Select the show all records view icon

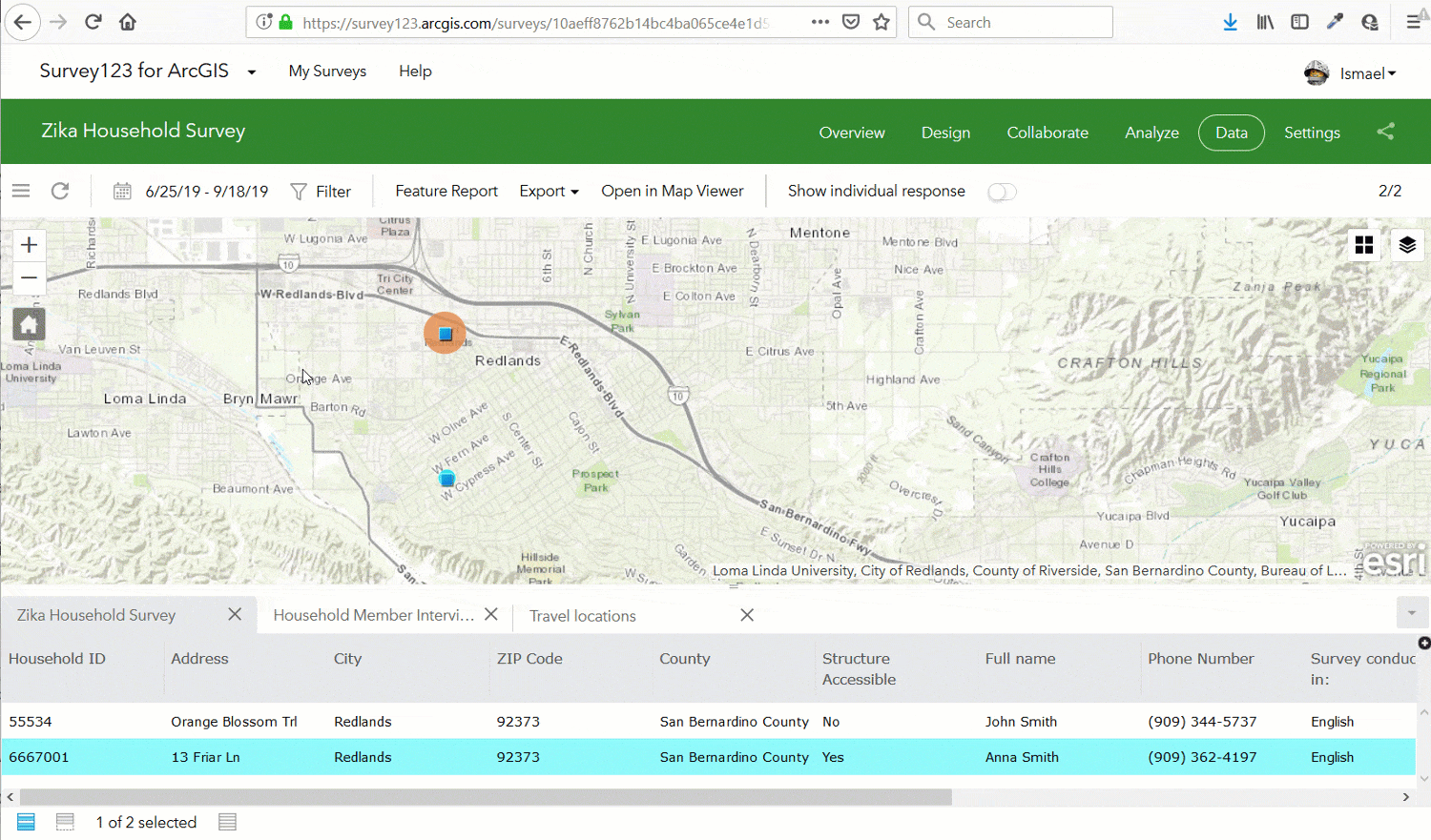tap(26, 821)
